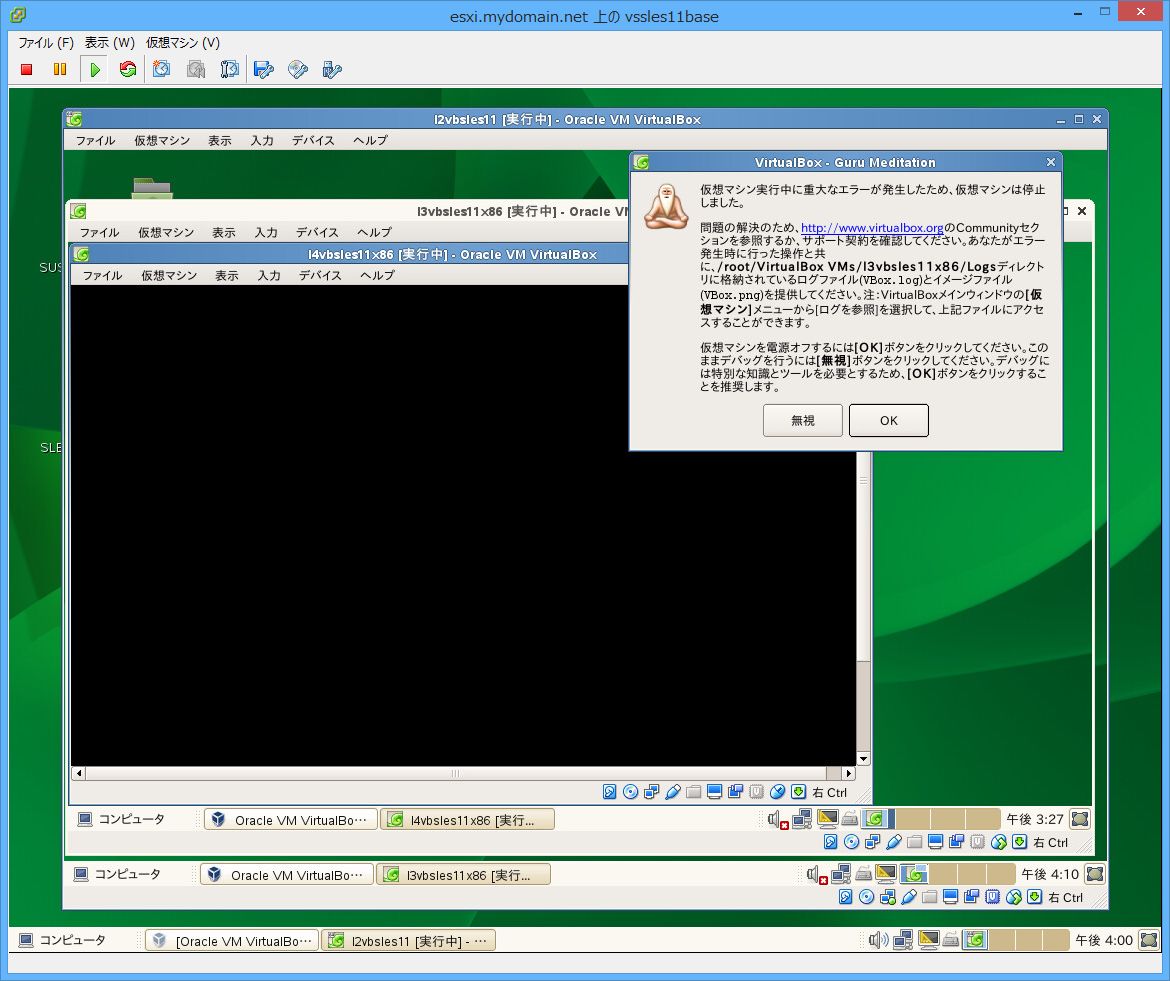Select l2vbsles11 [実行中] taskbar entry
The width and height of the screenshot is (1170, 981).
pyautogui.click(x=408, y=941)
